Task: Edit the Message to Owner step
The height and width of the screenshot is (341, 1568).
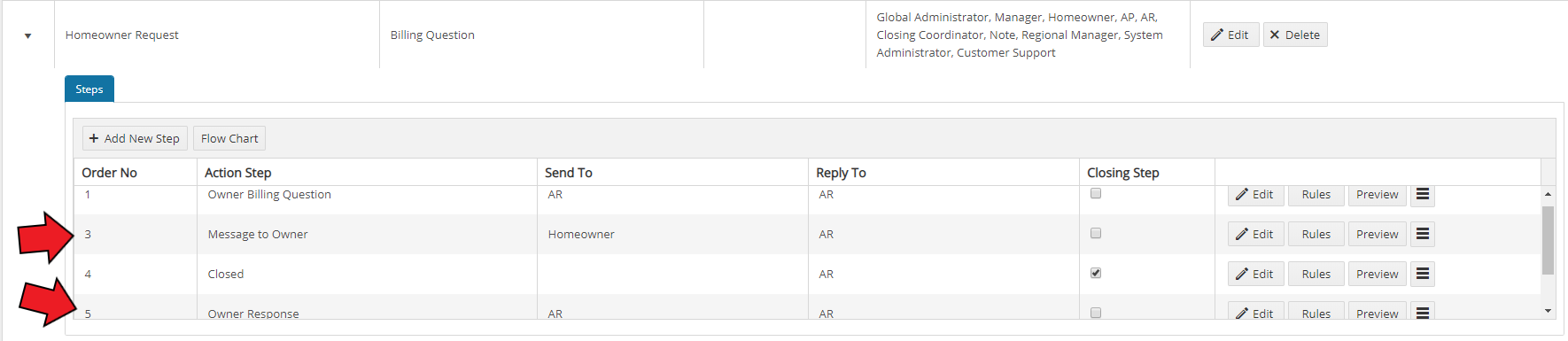Action: tap(1255, 234)
